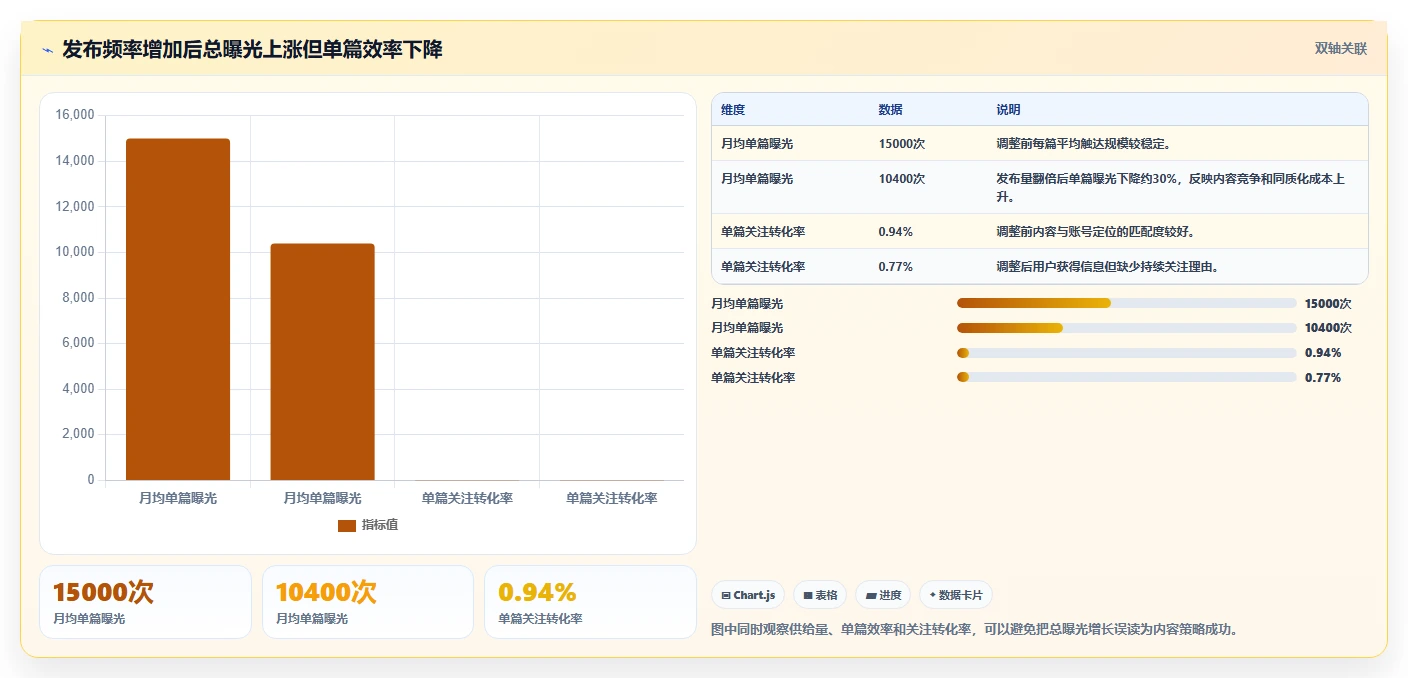Click the 8,000 y-axis label

pos(77,298)
